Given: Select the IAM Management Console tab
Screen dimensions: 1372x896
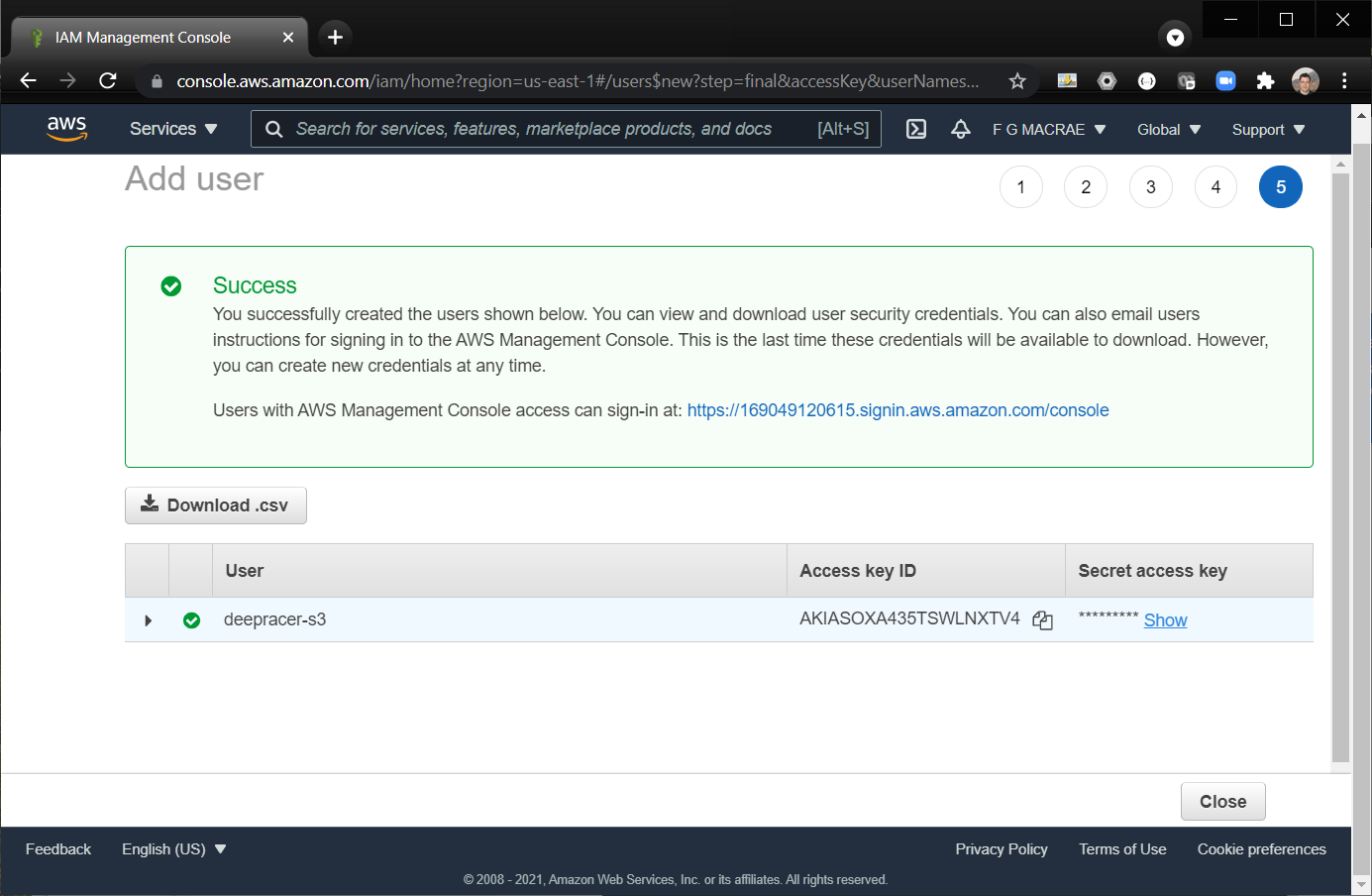Looking at the screenshot, I should 158,37.
